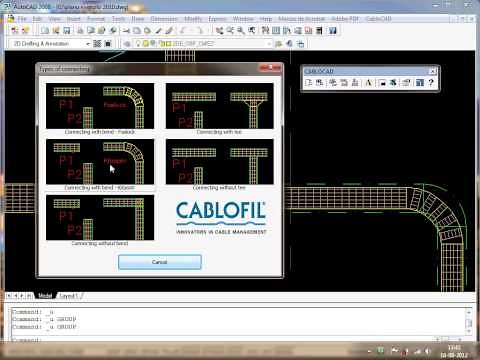
Task: Activate the Pan Realtime tool
Action: tap(219, 31)
